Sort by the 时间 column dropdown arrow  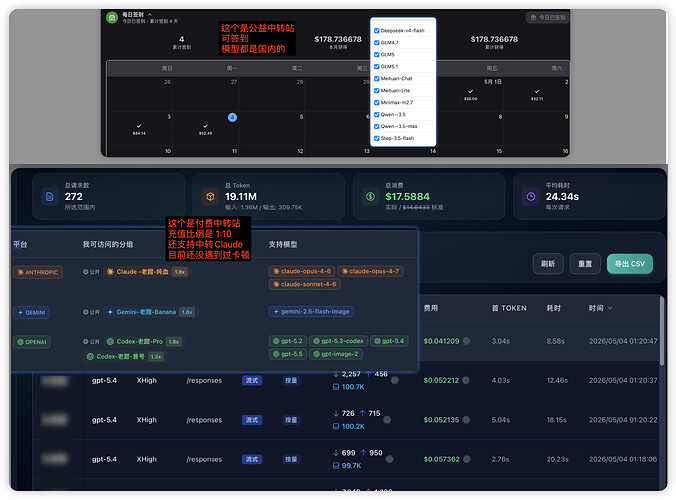(x=610, y=308)
